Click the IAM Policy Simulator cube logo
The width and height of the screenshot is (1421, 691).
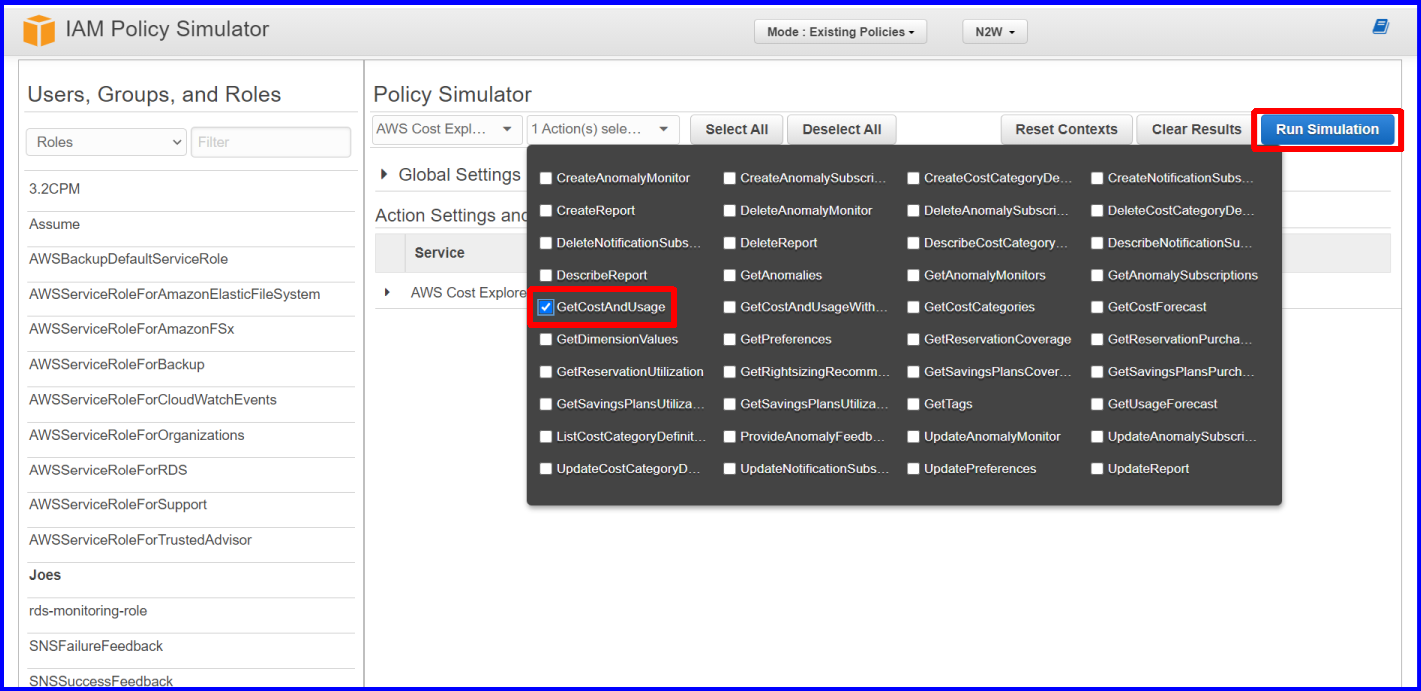coord(39,30)
